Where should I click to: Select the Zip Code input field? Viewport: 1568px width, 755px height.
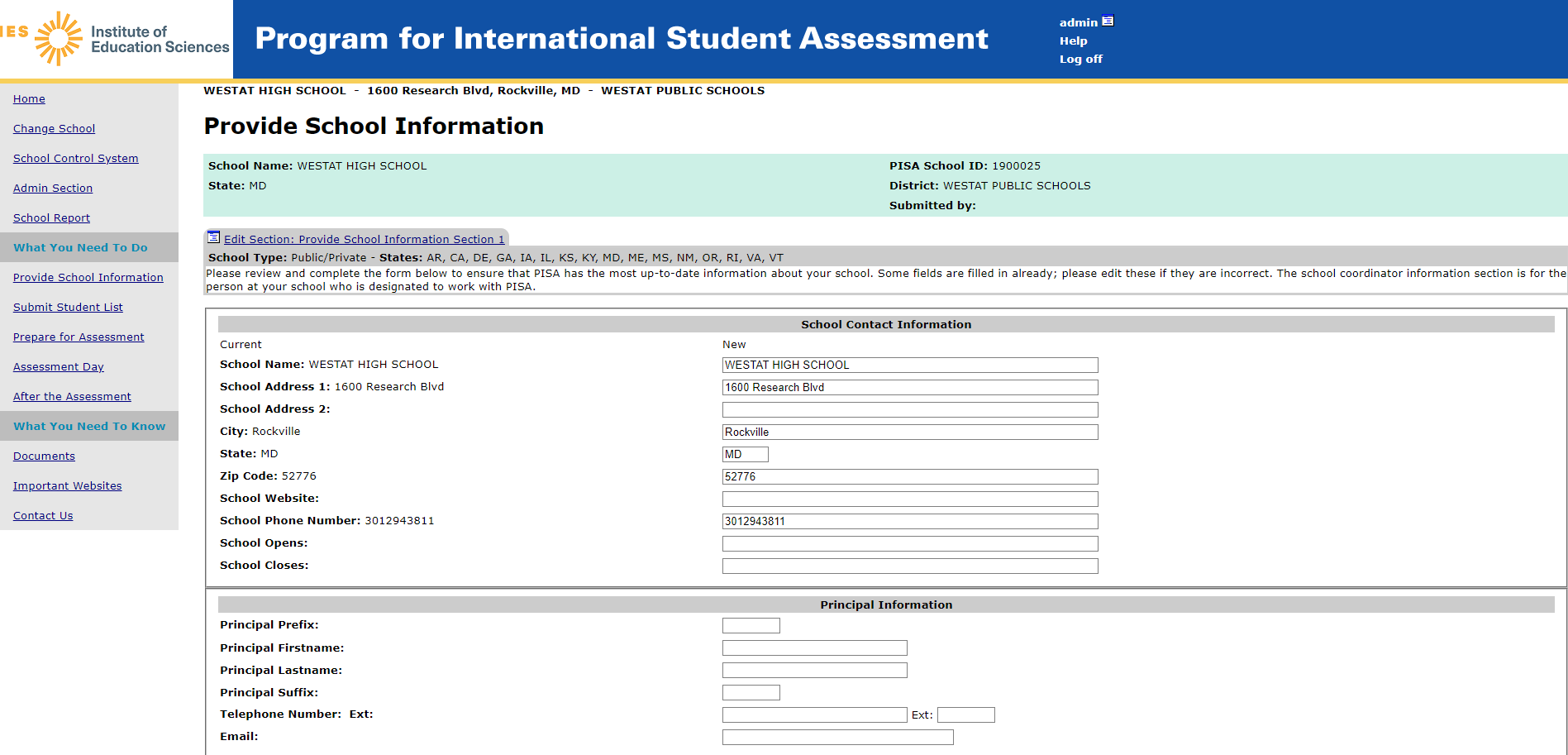click(x=909, y=476)
